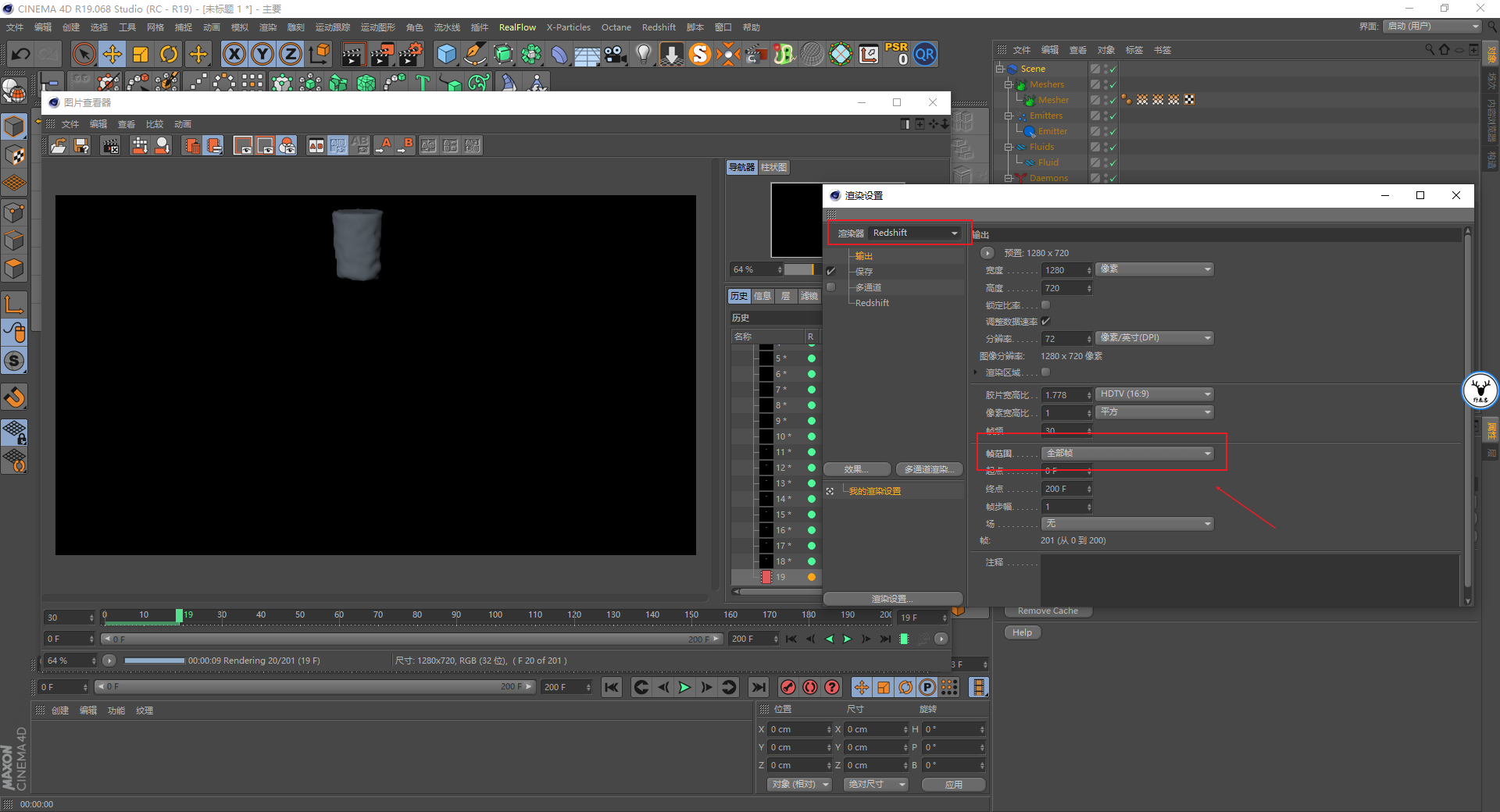The width and height of the screenshot is (1500, 812).
Task: Toggle the Z axis lock
Action: [291, 54]
